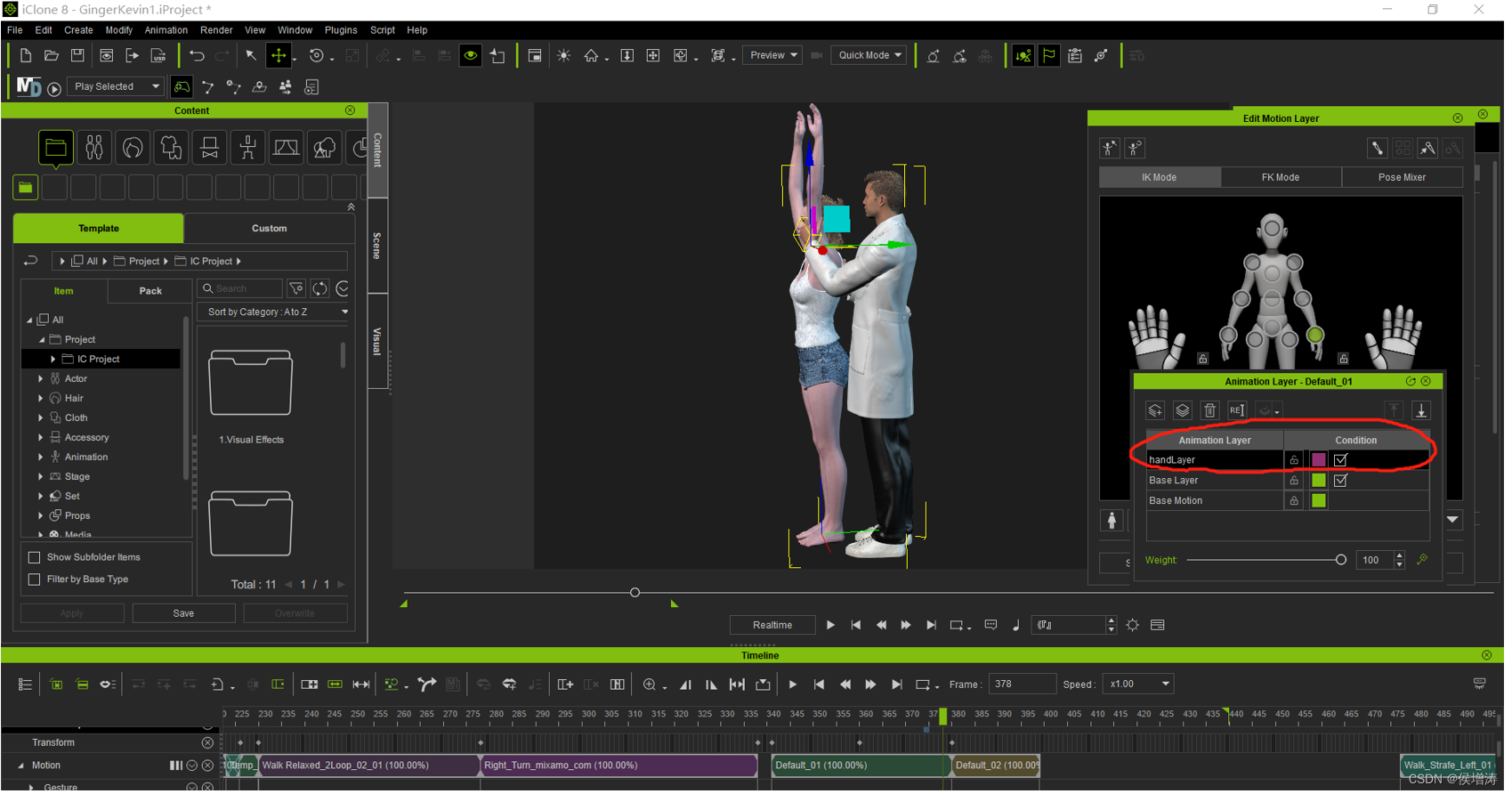This screenshot has width=1512, height=794.
Task: Open the Play Selected dropdown
Action: coord(116,87)
